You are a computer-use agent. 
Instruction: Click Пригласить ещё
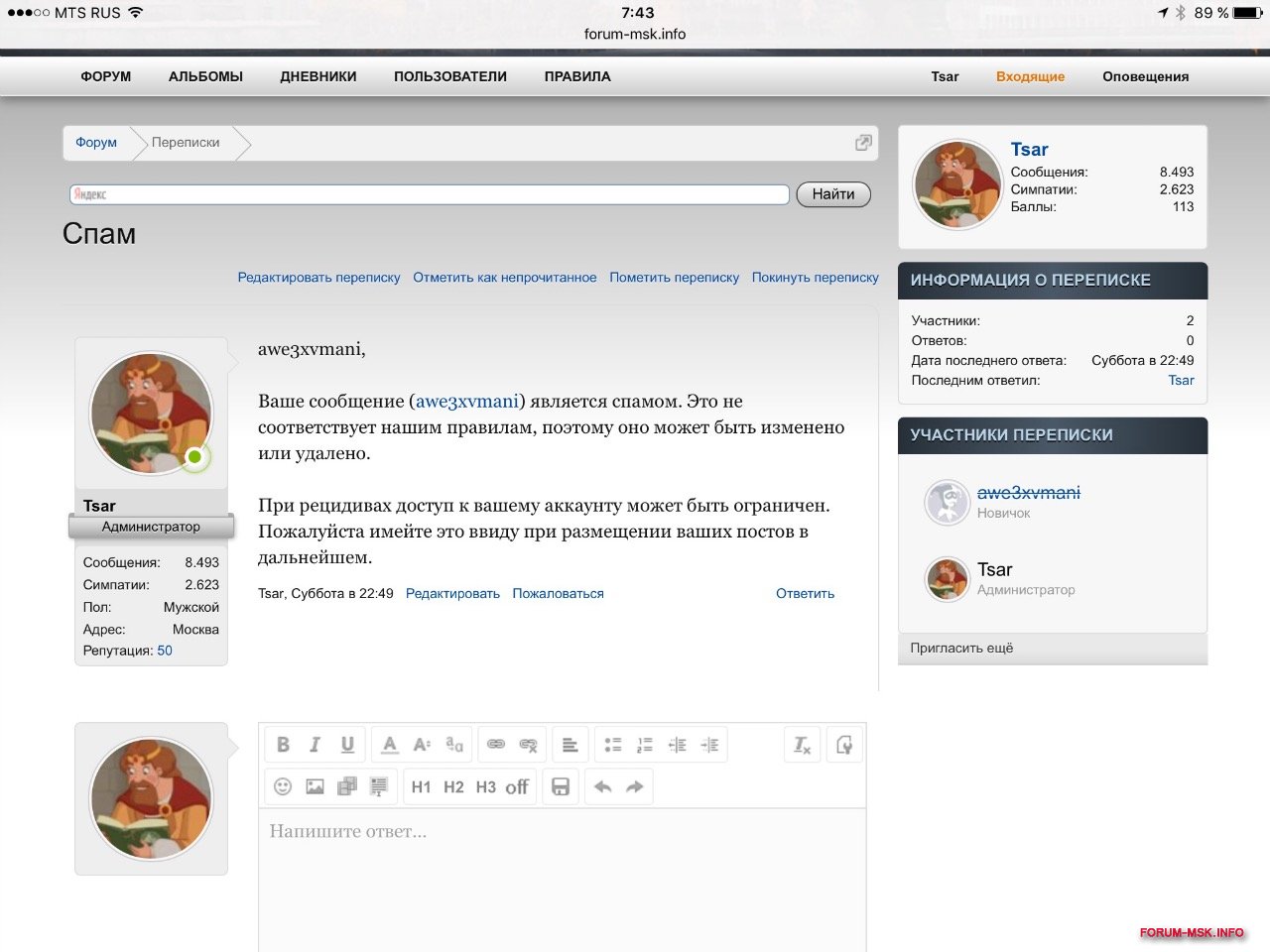(x=961, y=648)
